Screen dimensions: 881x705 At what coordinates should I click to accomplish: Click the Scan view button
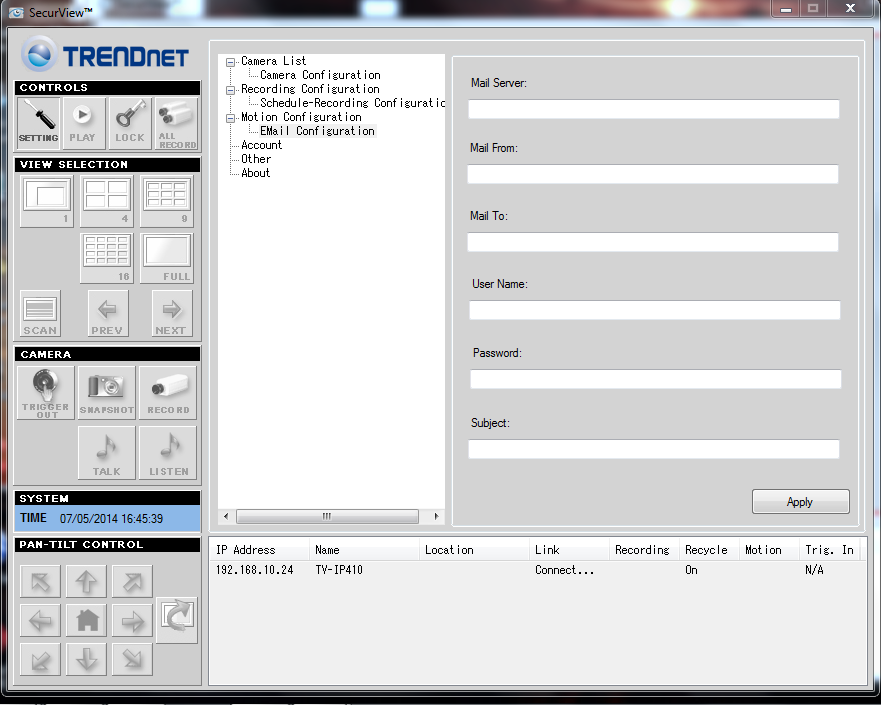click(40, 313)
